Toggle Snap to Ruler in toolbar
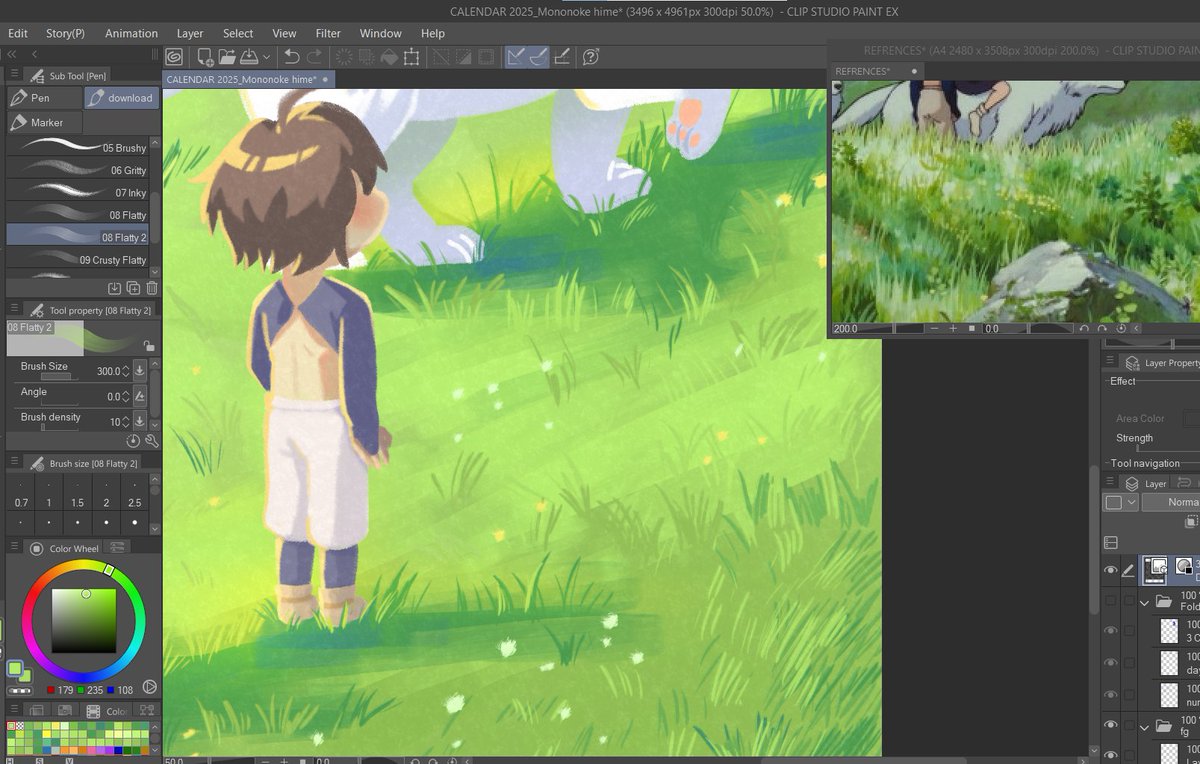Screen dimensions: 1200x764 point(516,57)
